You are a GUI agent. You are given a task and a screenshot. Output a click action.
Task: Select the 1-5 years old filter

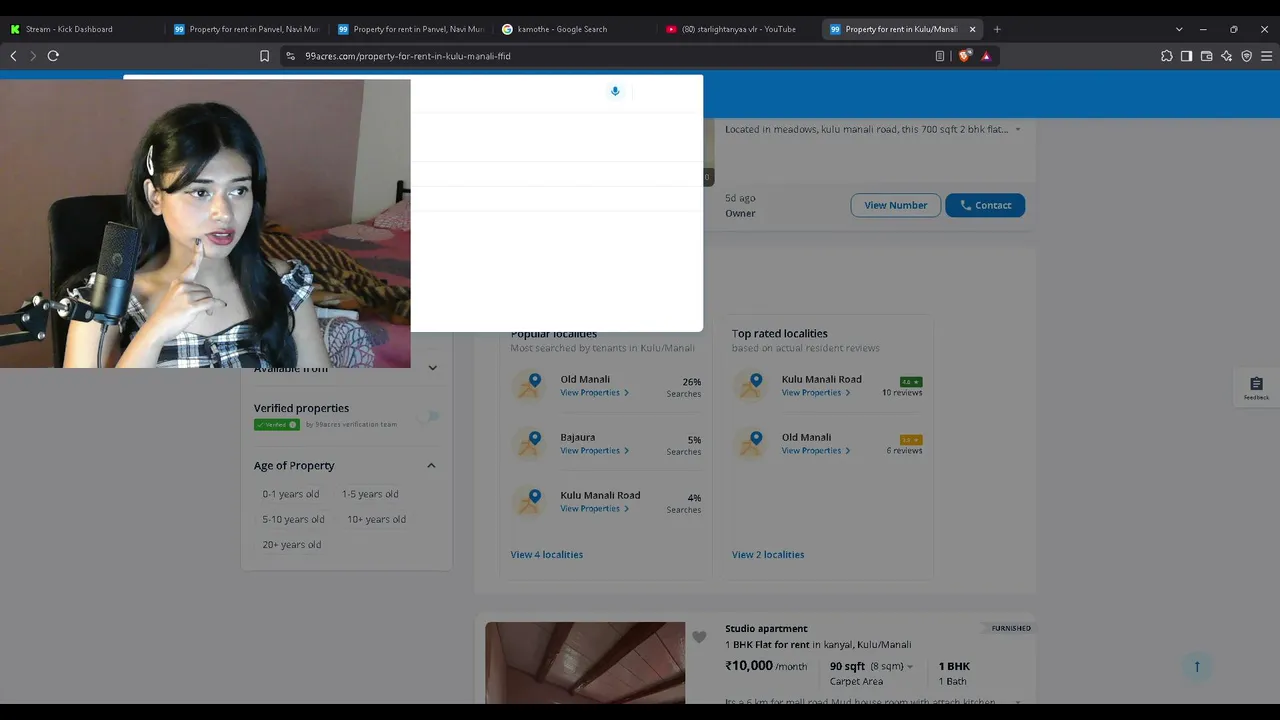[370, 494]
